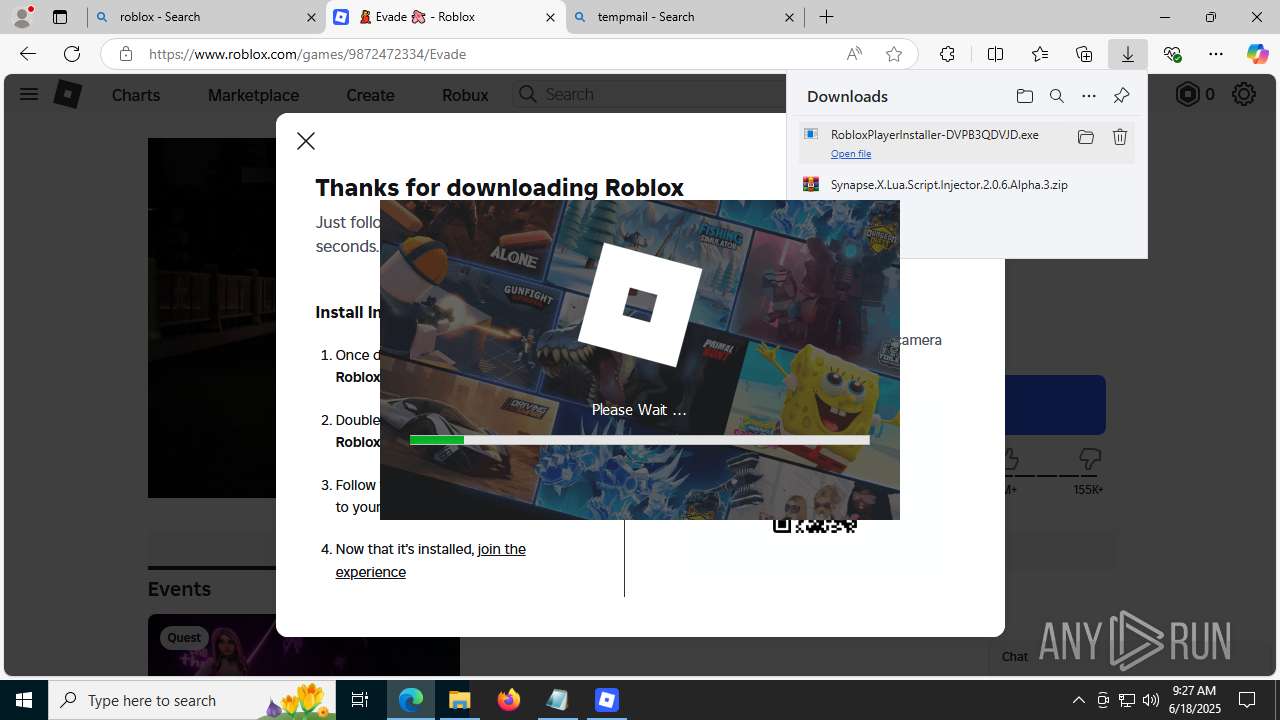Click the Evade thumbs-down dislike icon
This screenshot has width=1280, height=720.
pos(1089,460)
